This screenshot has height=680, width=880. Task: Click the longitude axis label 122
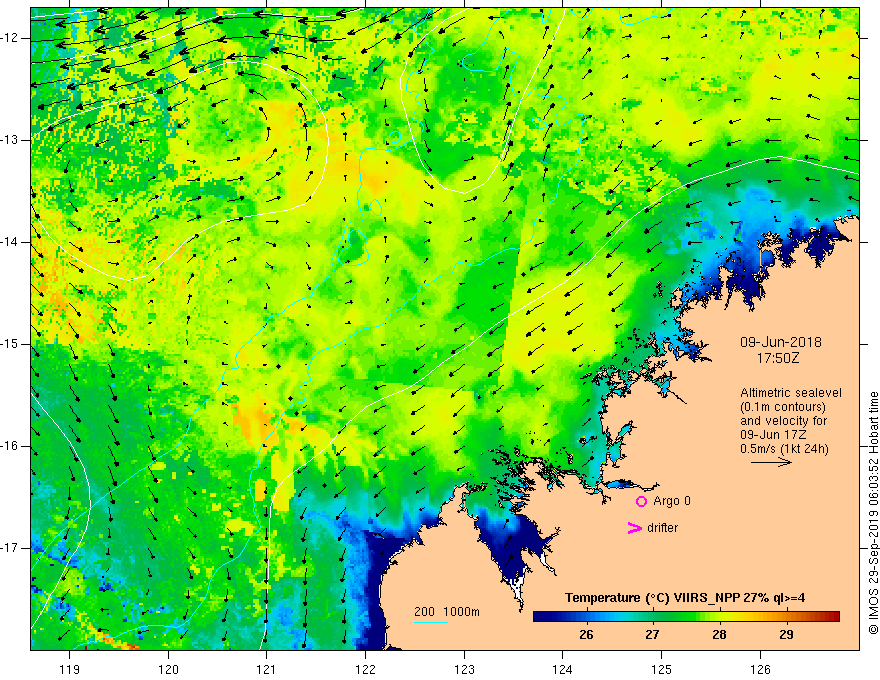365,669
